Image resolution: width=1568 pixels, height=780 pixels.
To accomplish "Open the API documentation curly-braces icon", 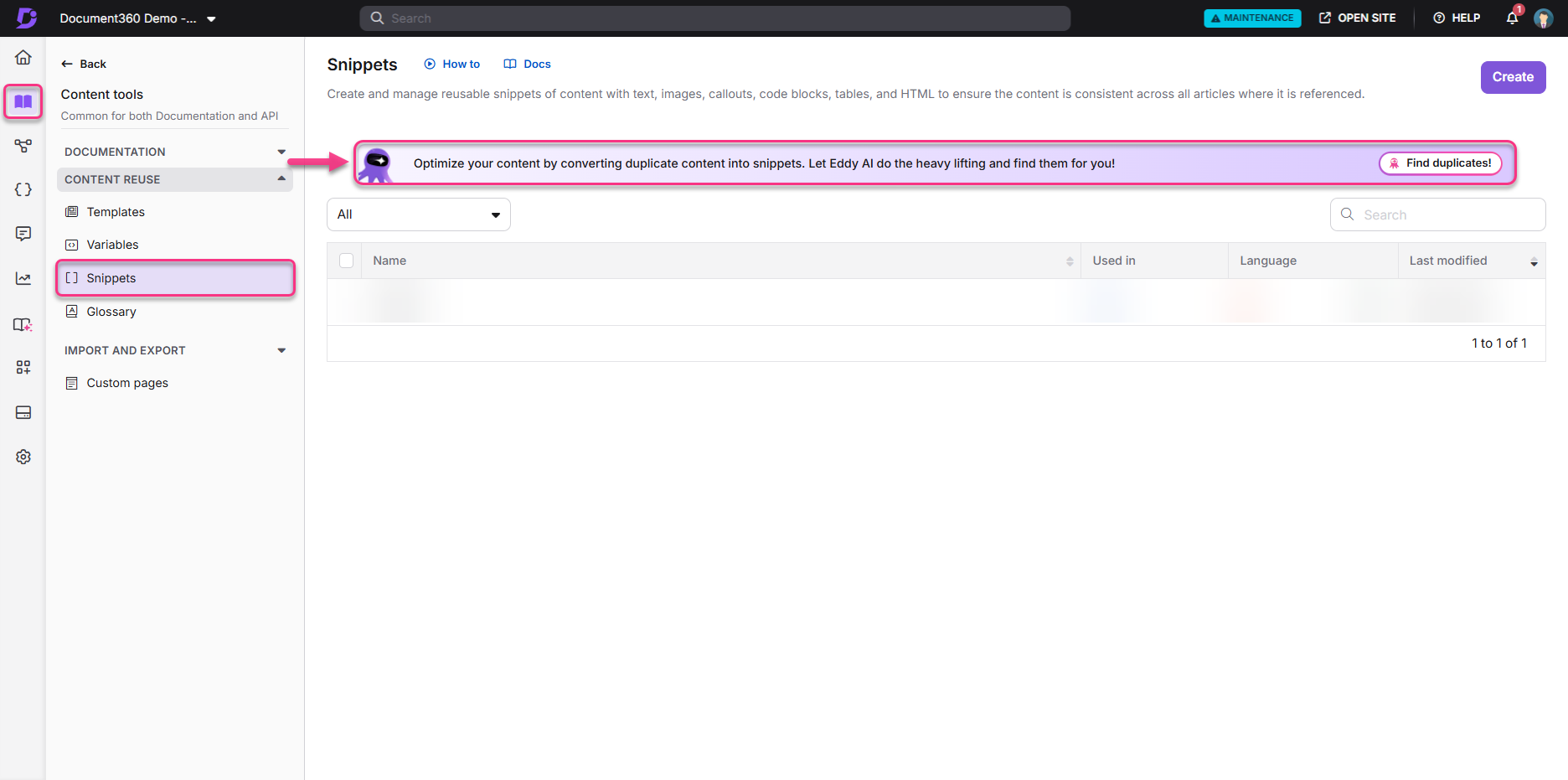I will tap(23, 189).
